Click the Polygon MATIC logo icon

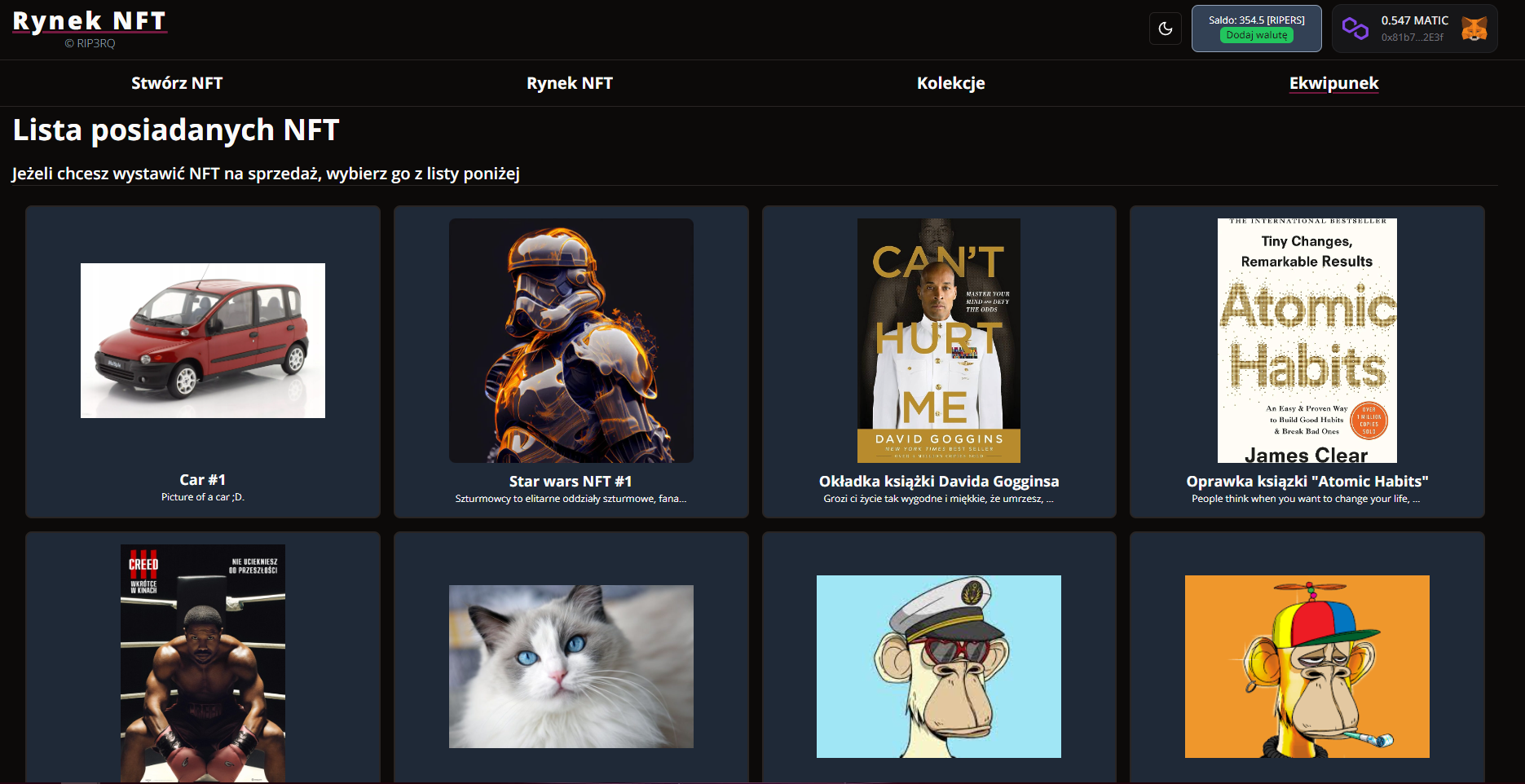1355,29
